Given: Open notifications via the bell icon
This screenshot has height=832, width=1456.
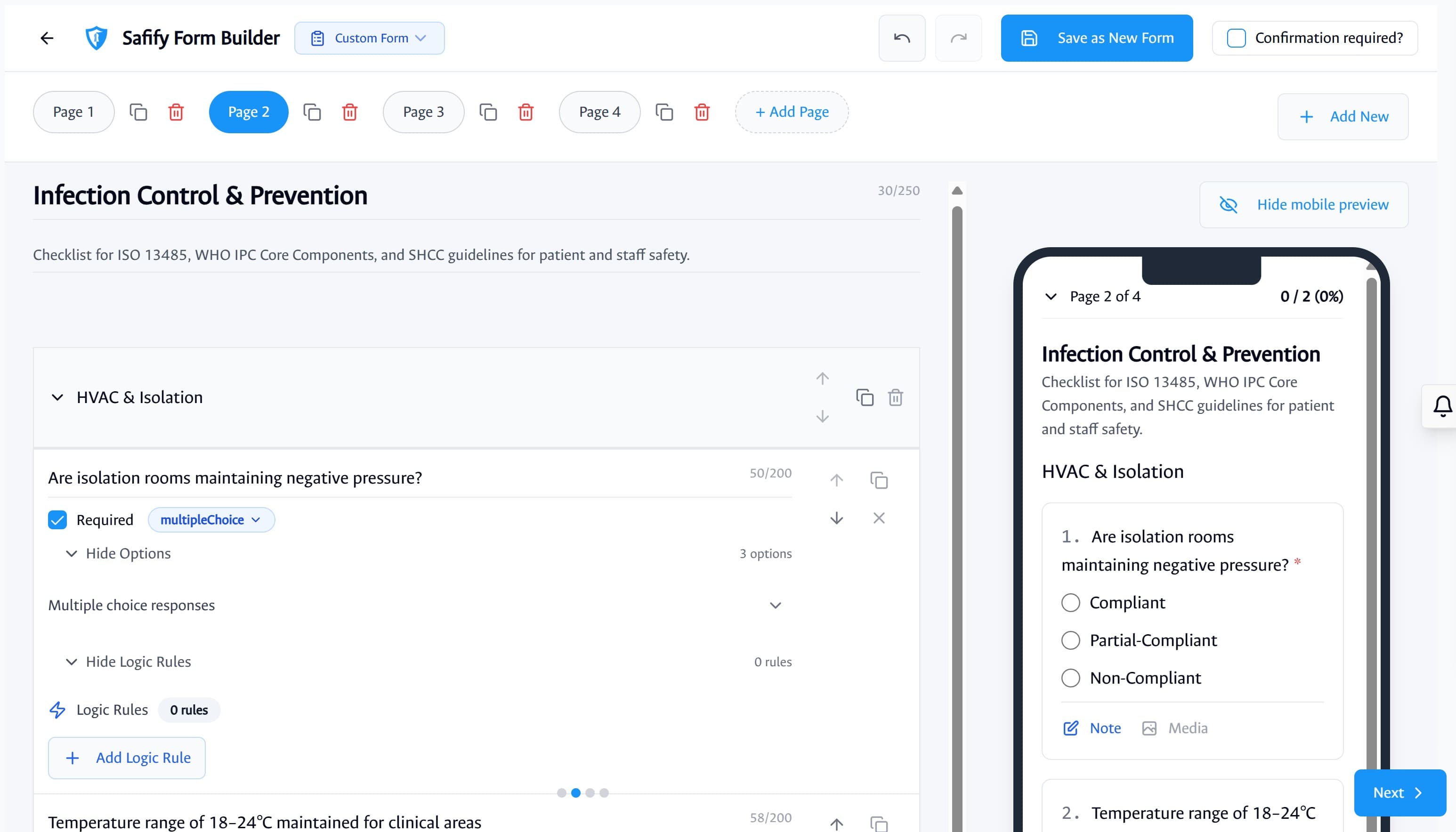Looking at the screenshot, I should pos(1443,406).
